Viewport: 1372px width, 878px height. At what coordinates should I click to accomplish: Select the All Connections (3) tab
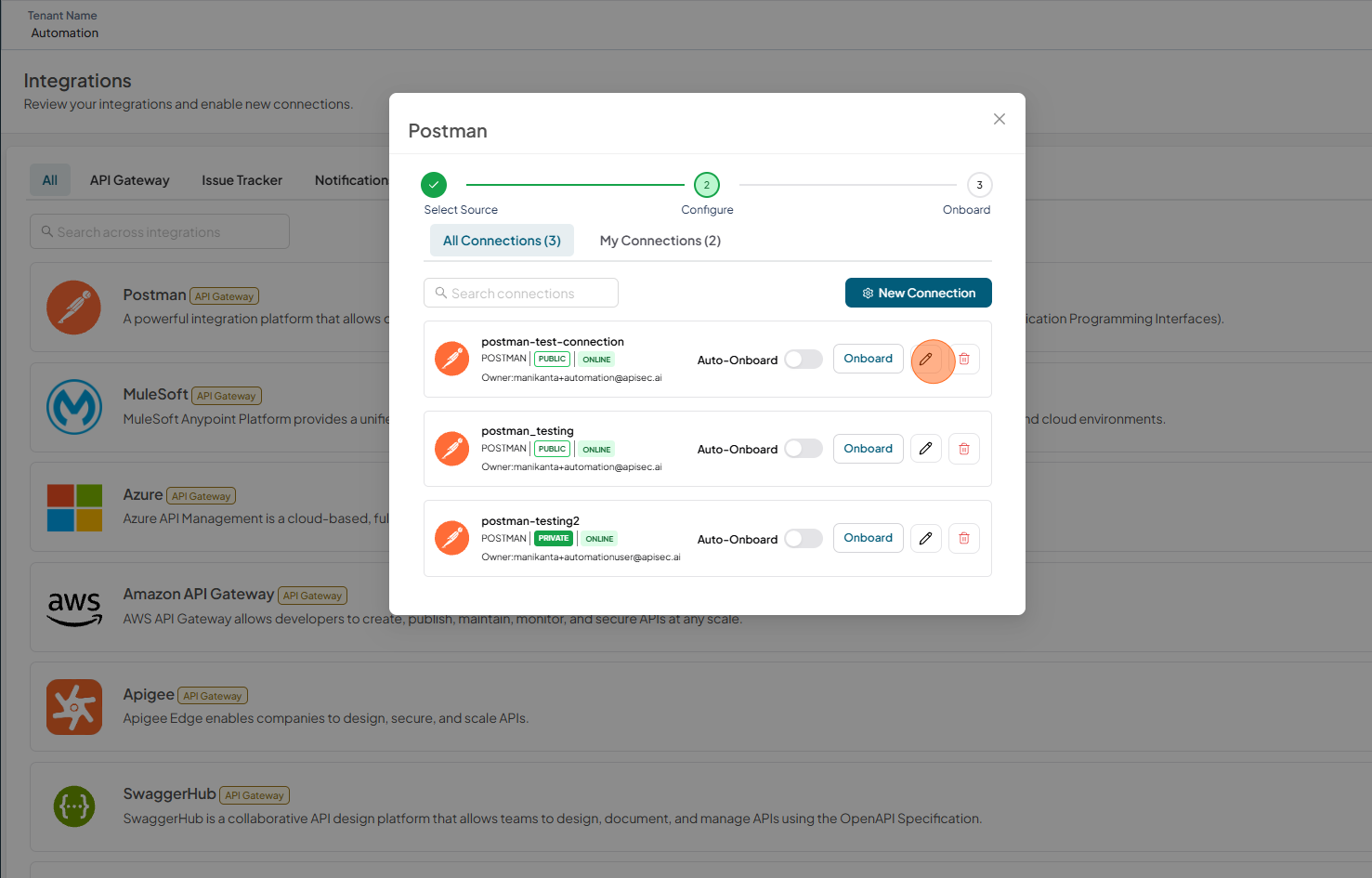502,241
